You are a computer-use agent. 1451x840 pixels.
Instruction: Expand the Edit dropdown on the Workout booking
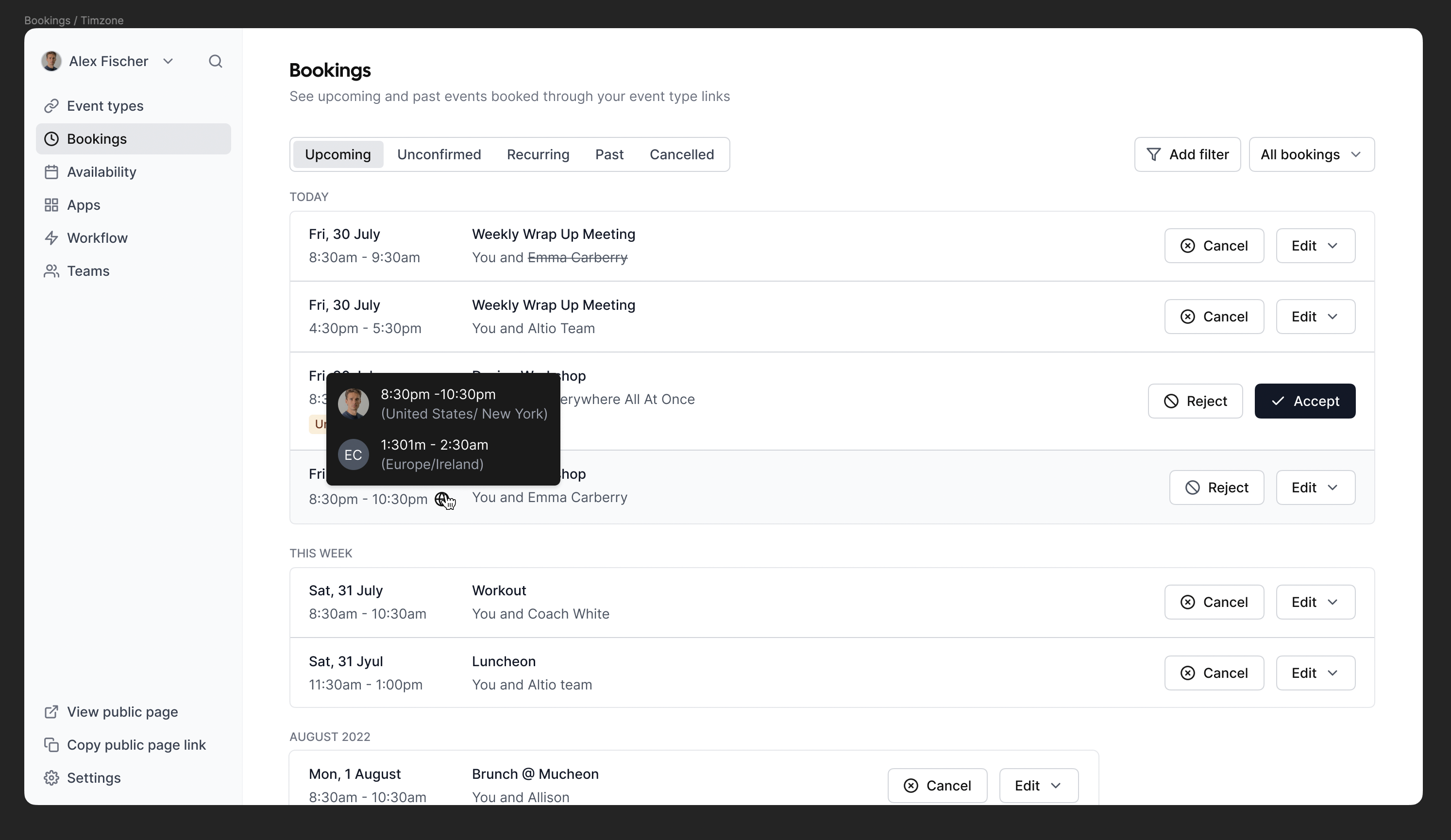tap(1315, 602)
